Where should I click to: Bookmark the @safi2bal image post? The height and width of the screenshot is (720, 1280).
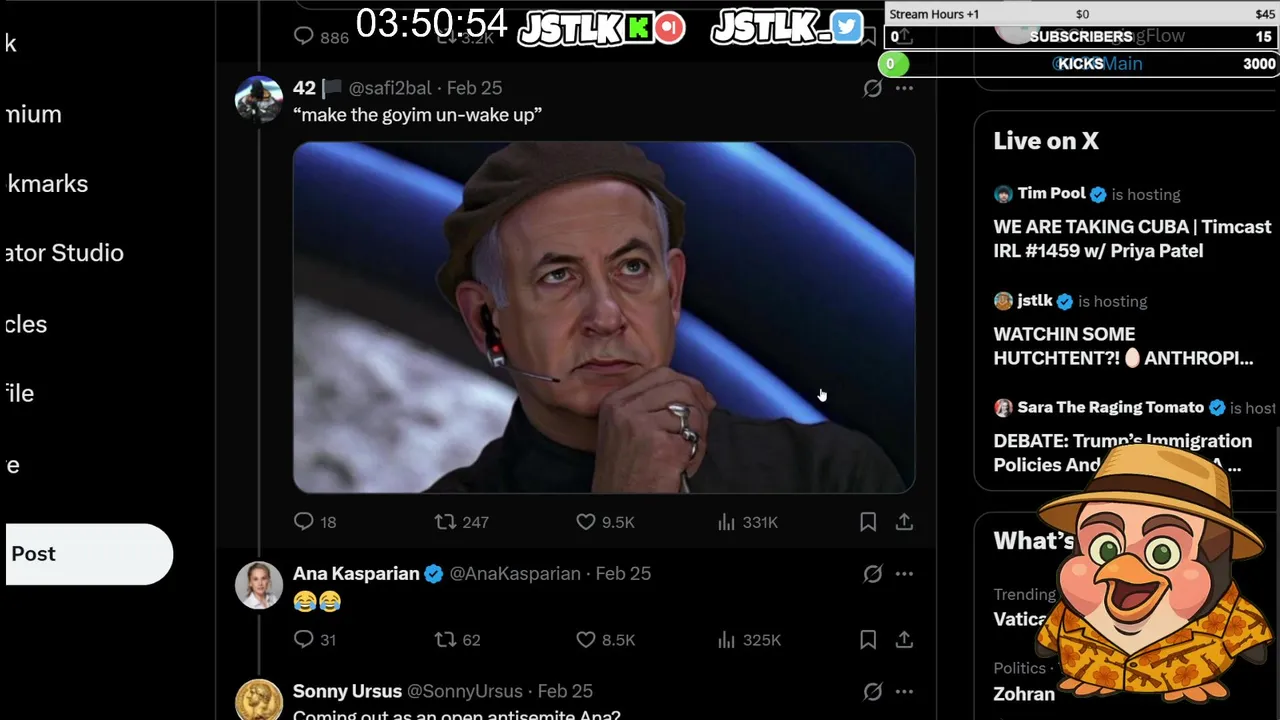[868, 522]
